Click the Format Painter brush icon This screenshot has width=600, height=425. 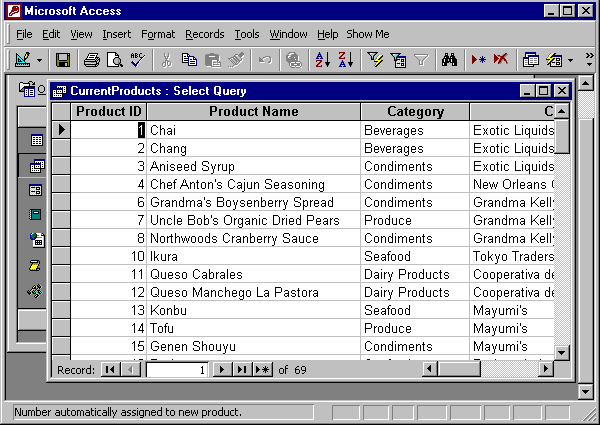tap(236, 60)
